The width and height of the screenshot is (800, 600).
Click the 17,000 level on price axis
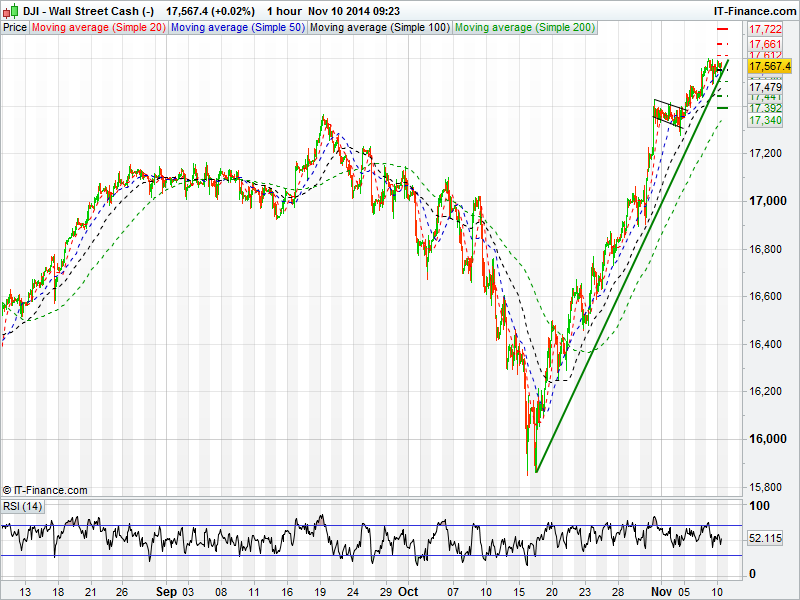(x=767, y=201)
